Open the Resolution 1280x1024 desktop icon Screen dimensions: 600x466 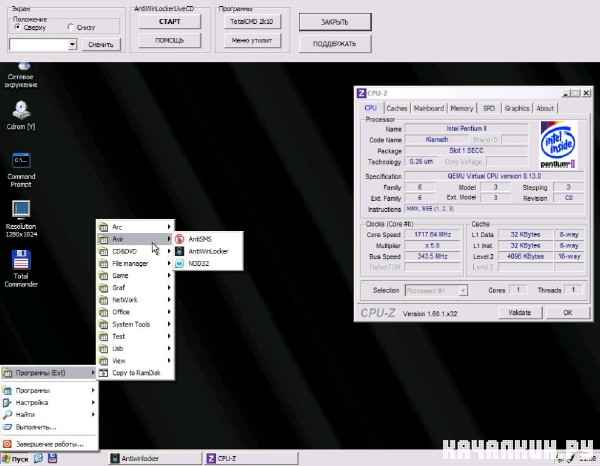[21, 218]
